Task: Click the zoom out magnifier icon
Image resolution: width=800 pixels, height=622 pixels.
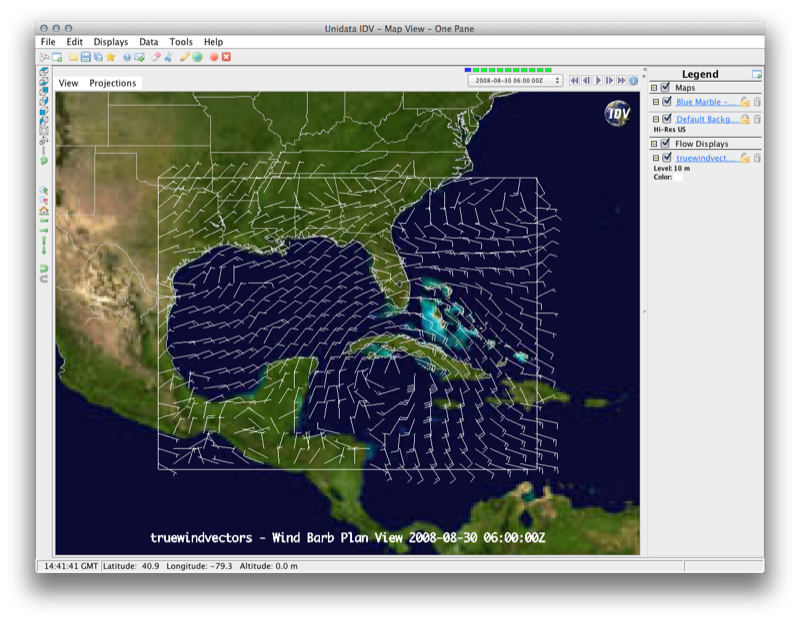Action: tap(44, 200)
